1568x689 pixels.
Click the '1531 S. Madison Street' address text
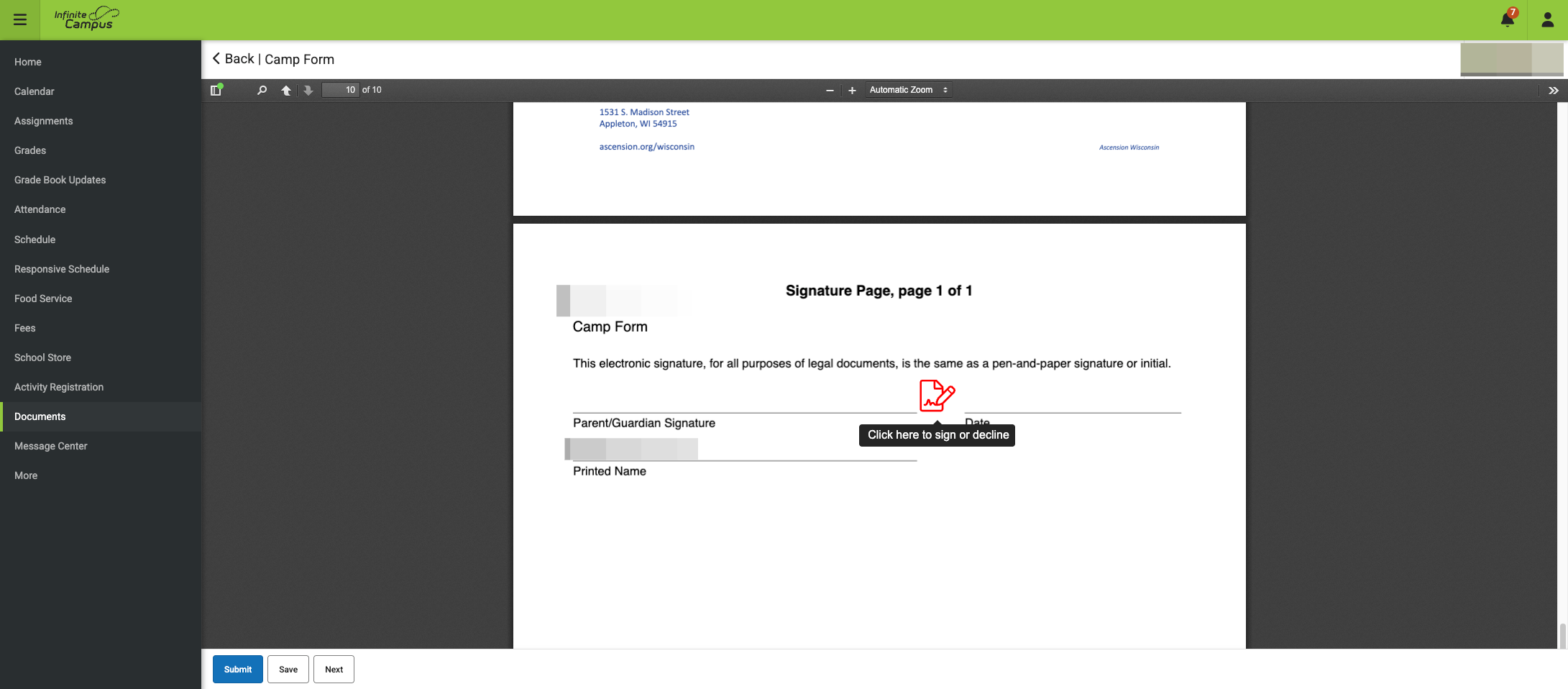(644, 112)
